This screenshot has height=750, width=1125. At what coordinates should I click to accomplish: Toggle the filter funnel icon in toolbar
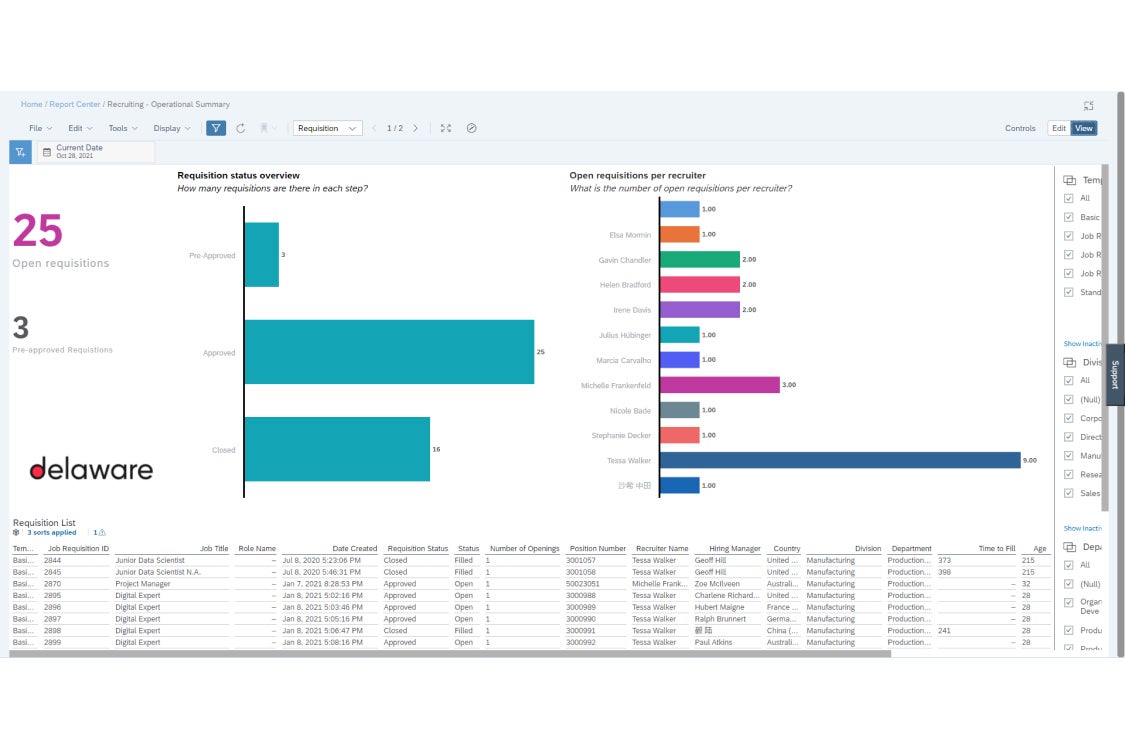coord(215,128)
